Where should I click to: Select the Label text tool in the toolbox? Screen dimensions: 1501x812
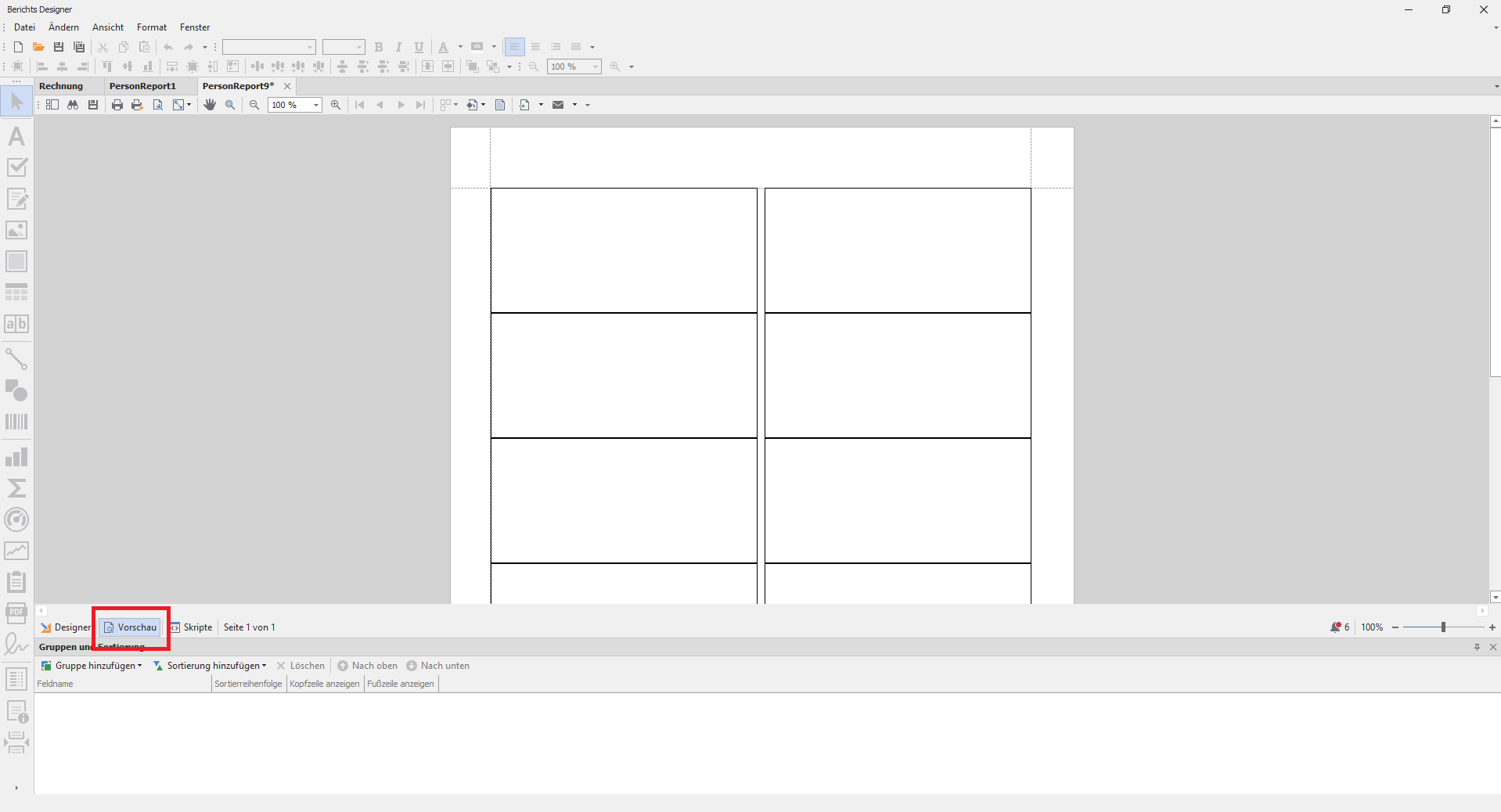(16, 137)
